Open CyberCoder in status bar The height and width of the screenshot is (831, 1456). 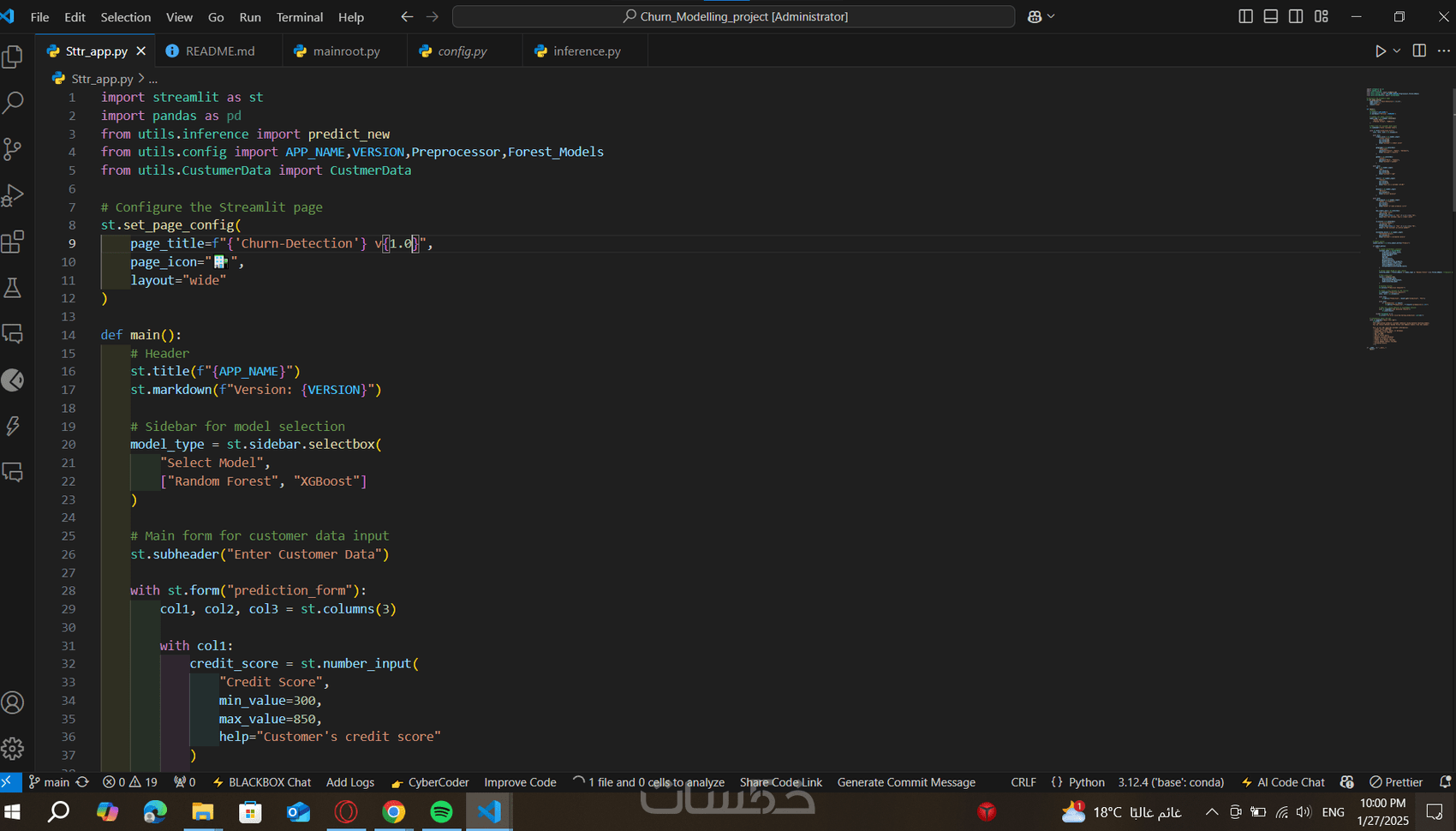(x=430, y=782)
